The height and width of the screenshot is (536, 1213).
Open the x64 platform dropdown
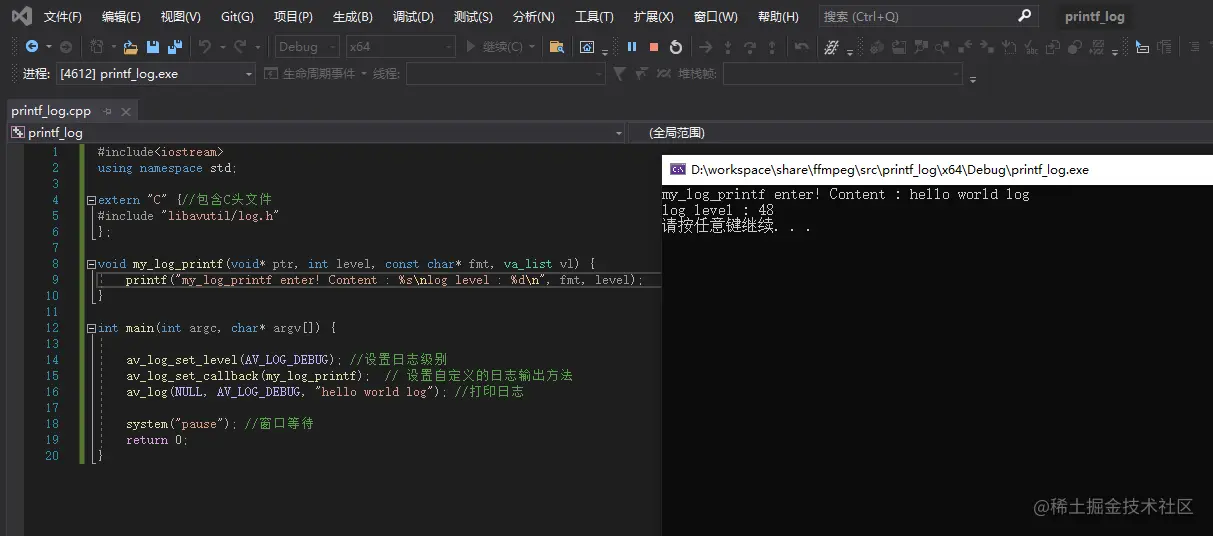[400, 47]
